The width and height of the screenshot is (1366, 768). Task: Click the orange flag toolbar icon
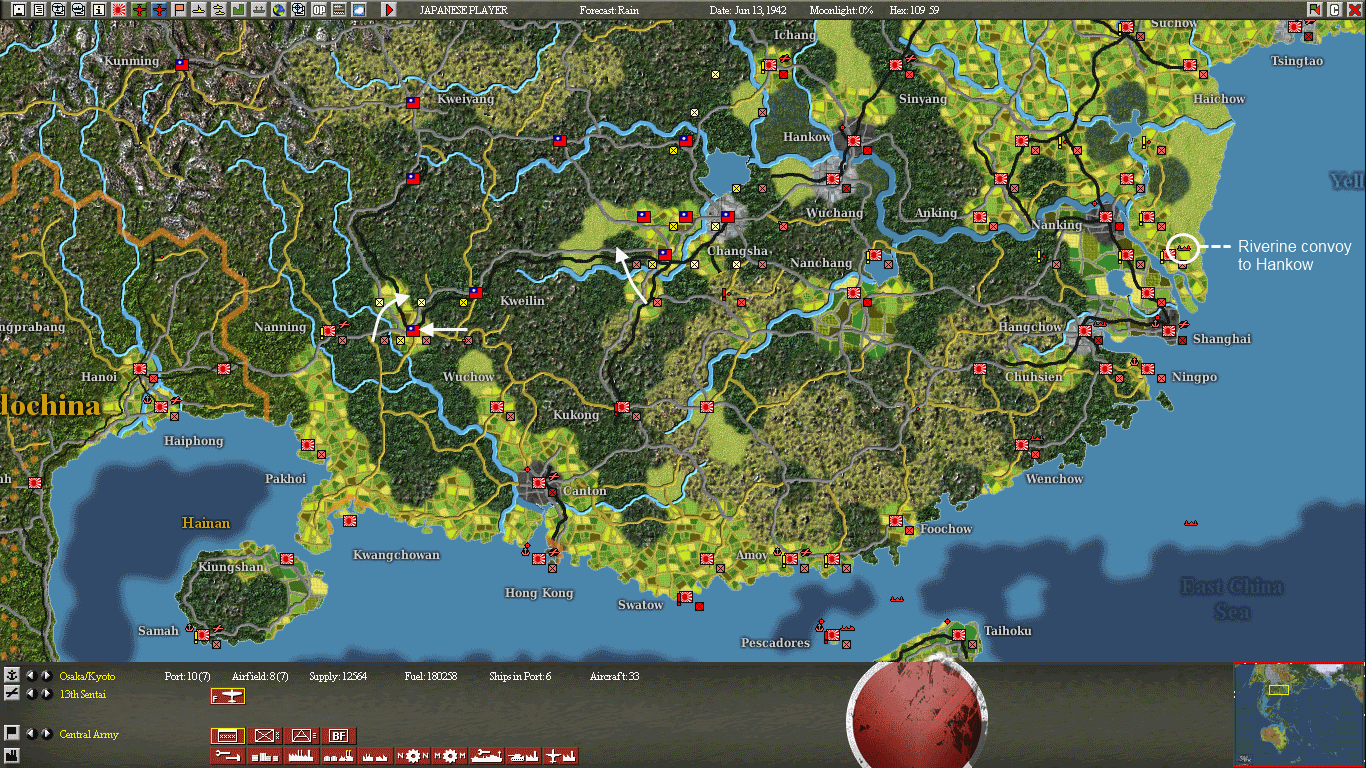[179, 9]
